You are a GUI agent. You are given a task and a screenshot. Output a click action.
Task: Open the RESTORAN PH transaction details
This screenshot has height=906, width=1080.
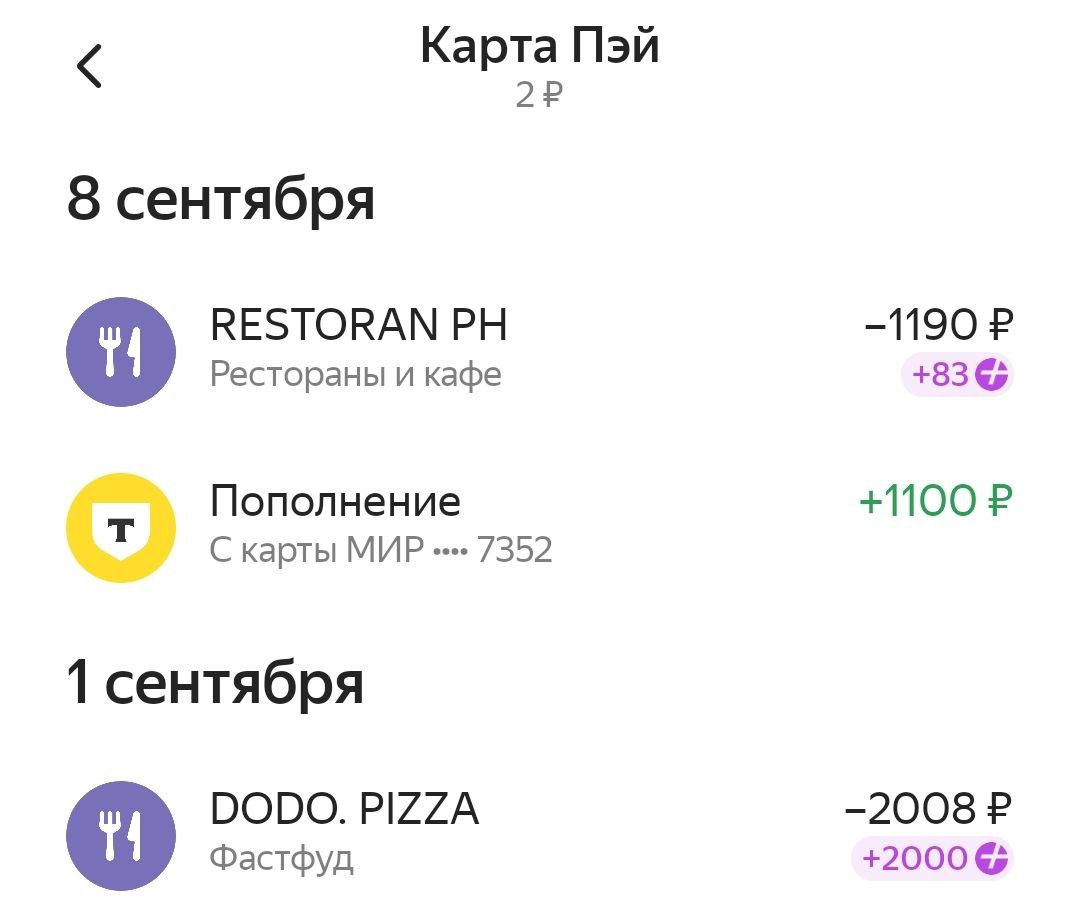[x=358, y=325]
